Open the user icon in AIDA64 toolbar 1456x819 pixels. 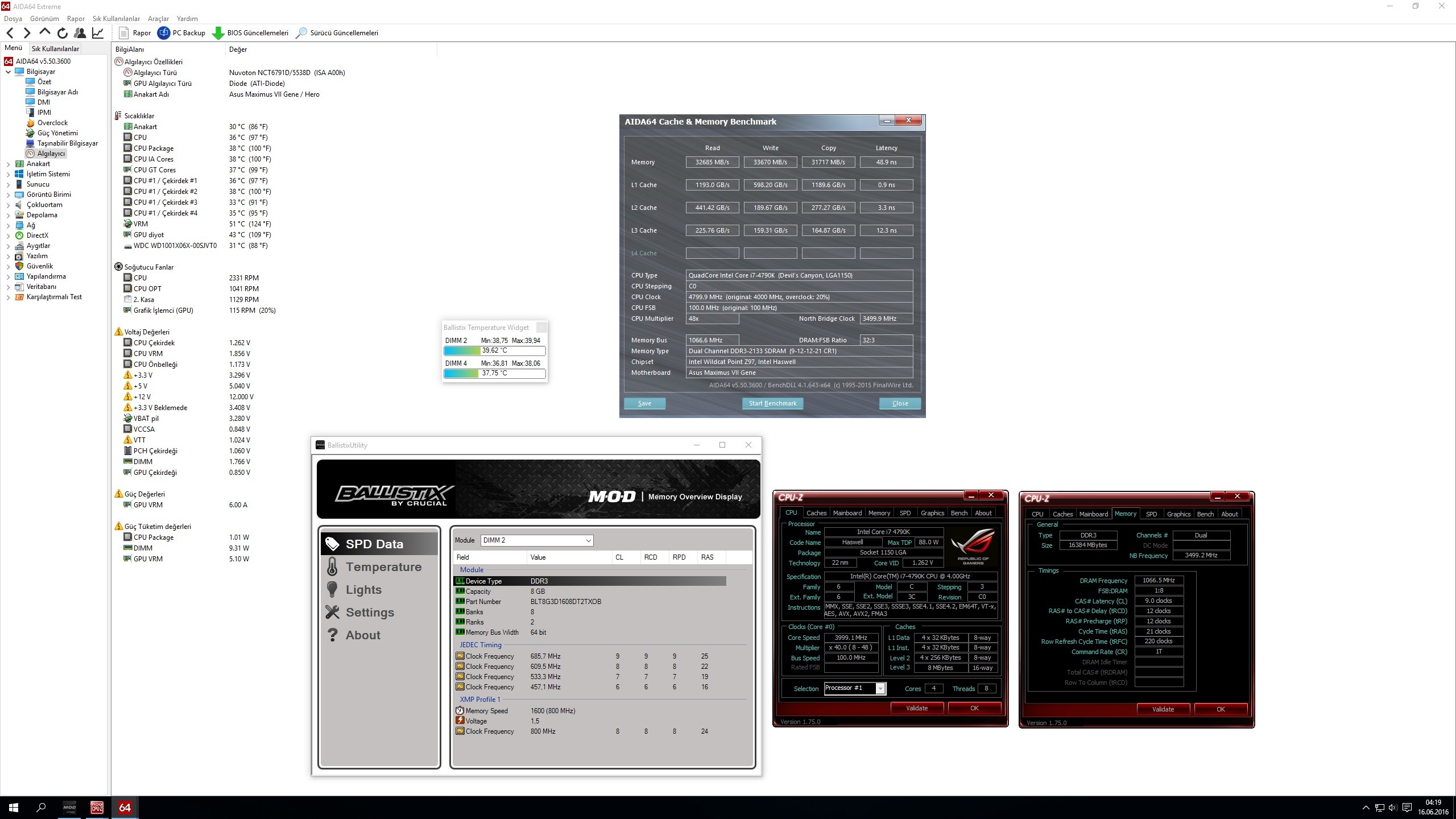80,33
